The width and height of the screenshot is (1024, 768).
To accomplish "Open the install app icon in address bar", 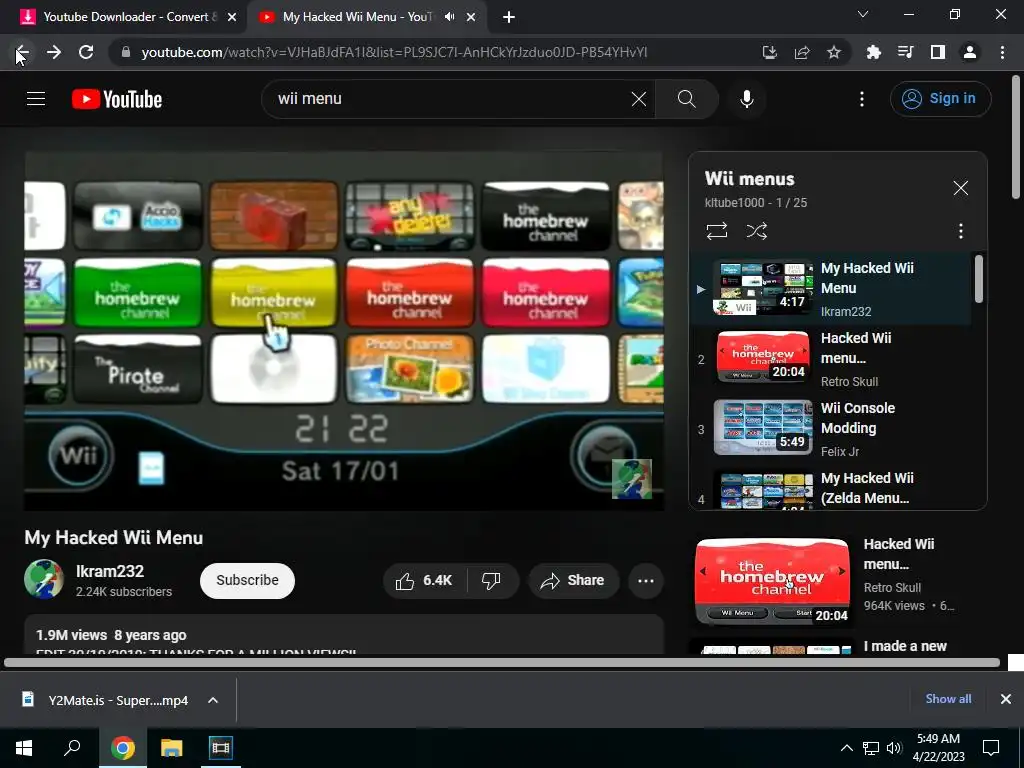I will [x=769, y=52].
